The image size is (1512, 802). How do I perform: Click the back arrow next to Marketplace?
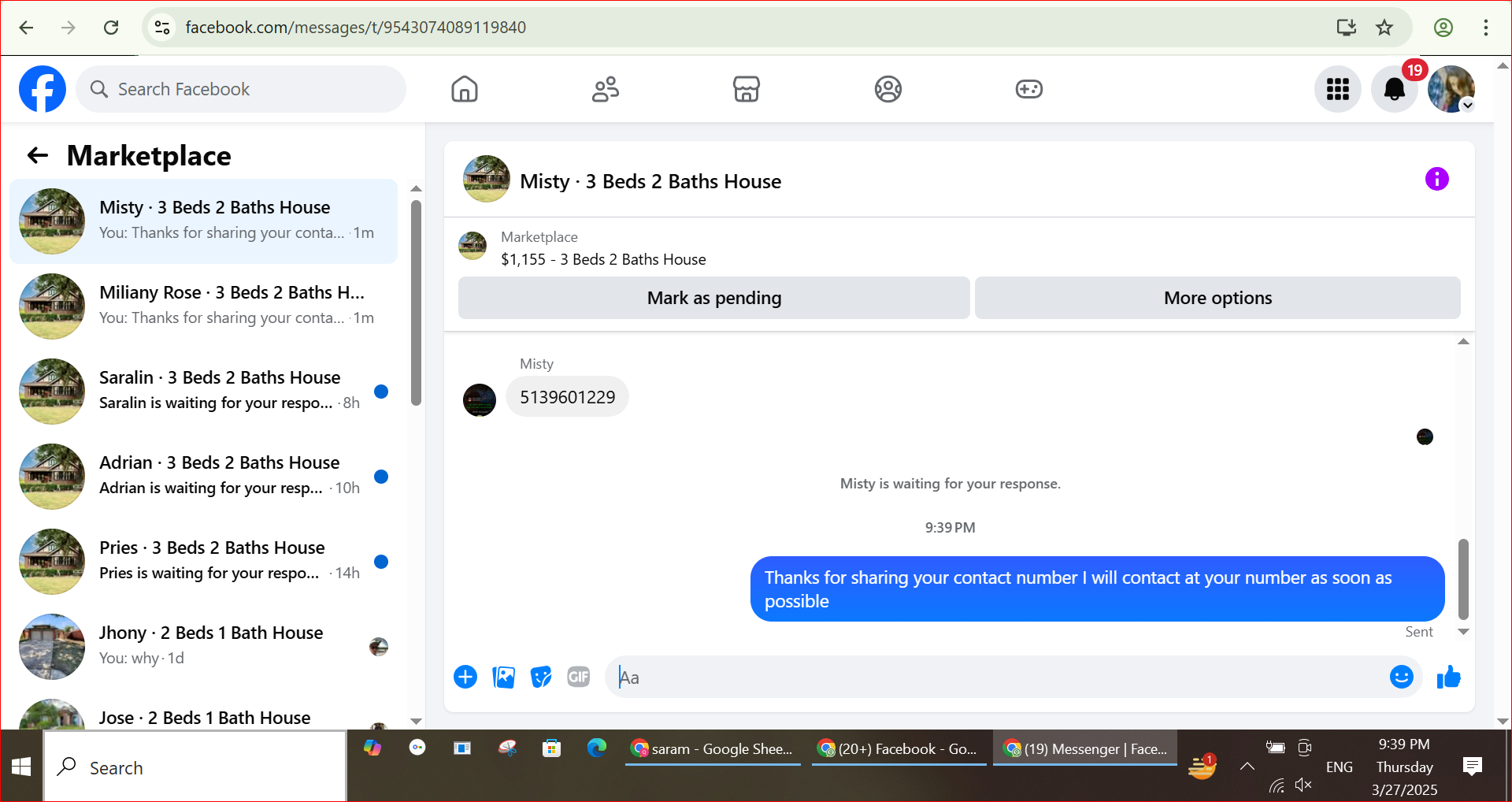pyautogui.click(x=38, y=156)
